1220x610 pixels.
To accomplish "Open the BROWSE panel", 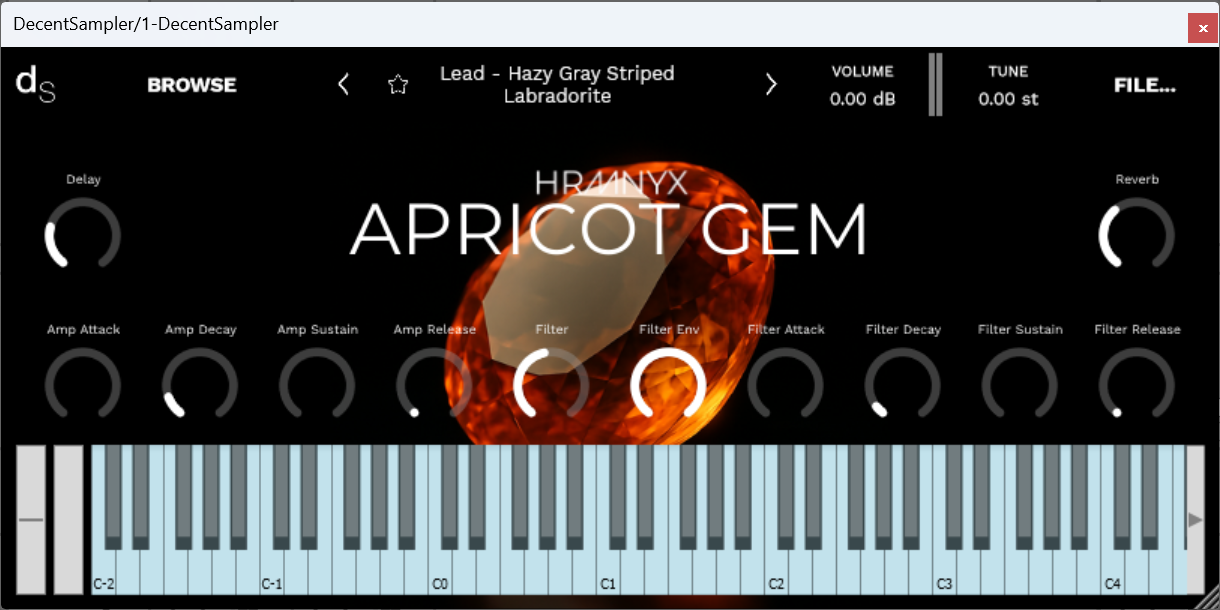I will click(x=191, y=84).
